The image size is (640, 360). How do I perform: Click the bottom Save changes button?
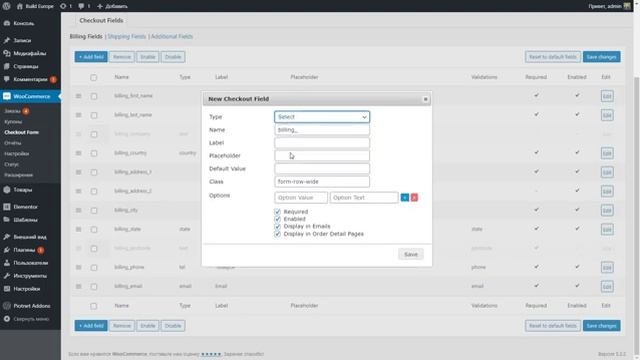click(601, 326)
